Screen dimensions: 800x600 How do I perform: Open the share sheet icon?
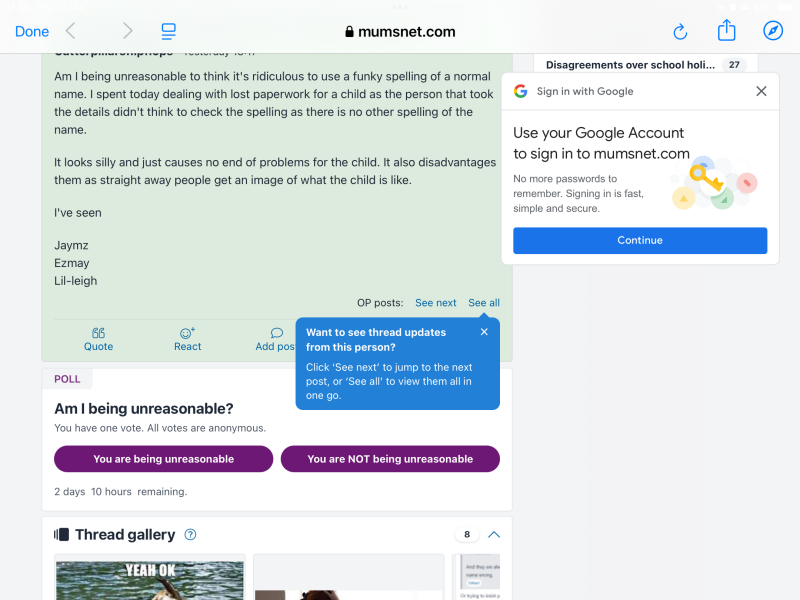pyautogui.click(x=726, y=31)
